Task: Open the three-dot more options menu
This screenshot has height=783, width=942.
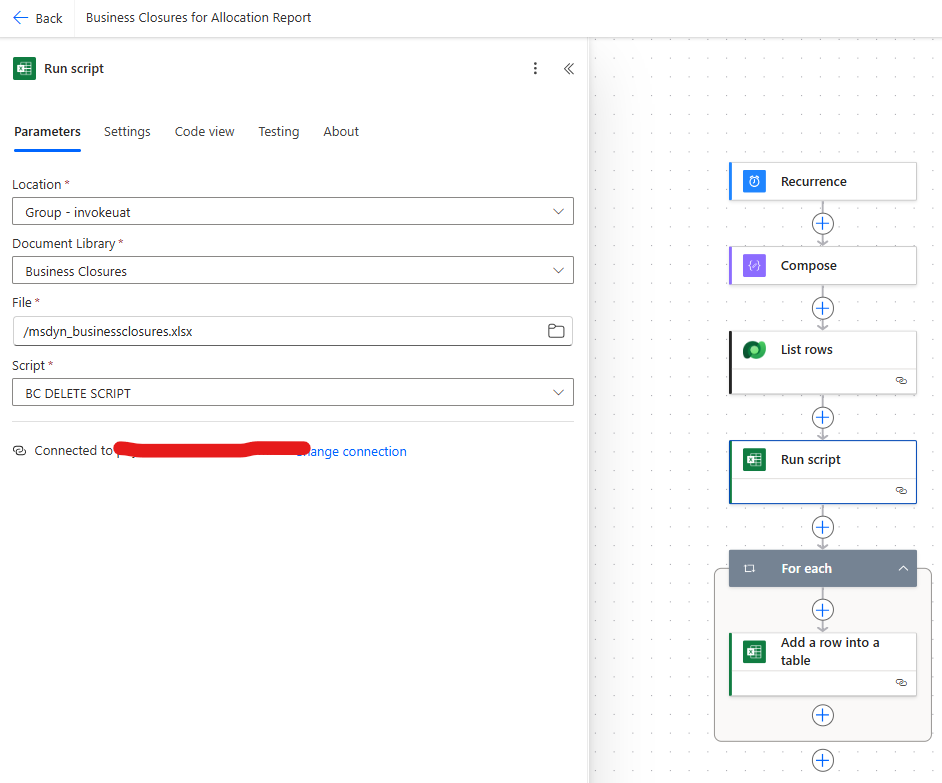Action: pyautogui.click(x=535, y=69)
